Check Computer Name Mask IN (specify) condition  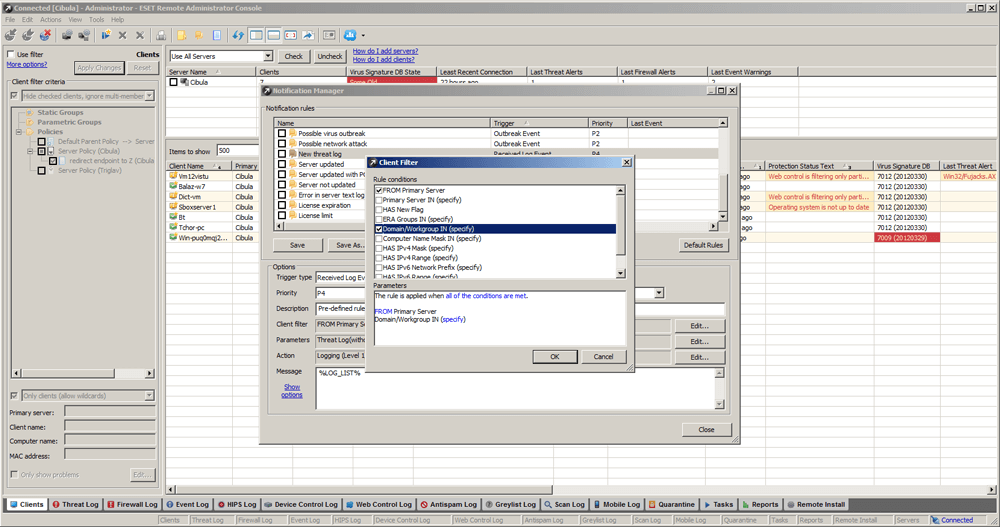click(379, 239)
